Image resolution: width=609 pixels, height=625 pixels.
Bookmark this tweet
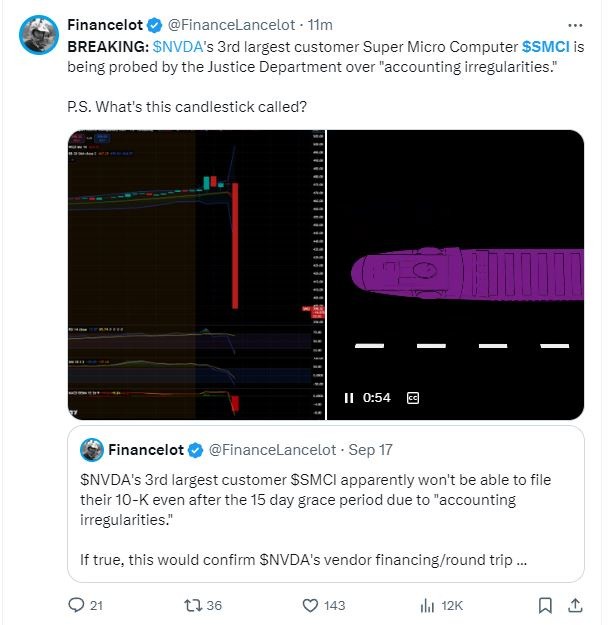[545, 605]
